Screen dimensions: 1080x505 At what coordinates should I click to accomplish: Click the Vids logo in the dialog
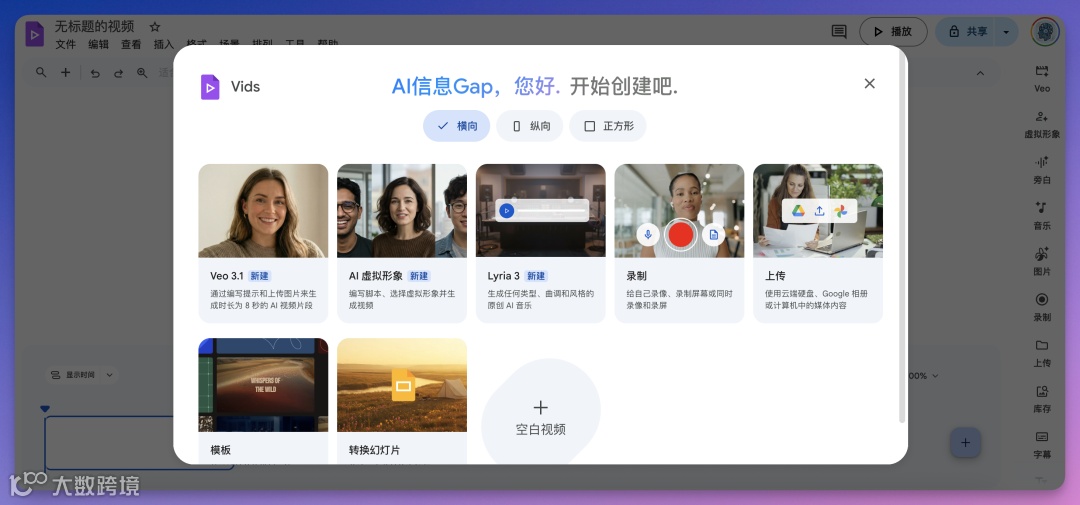tap(210, 87)
